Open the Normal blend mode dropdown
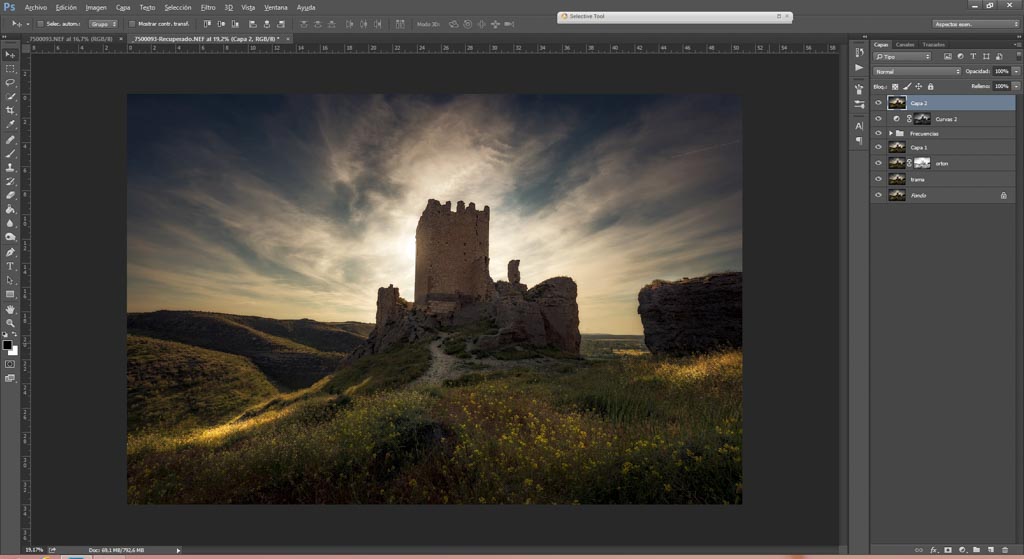Image resolution: width=1024 pixels, height=559 pixels. [916, 72]
